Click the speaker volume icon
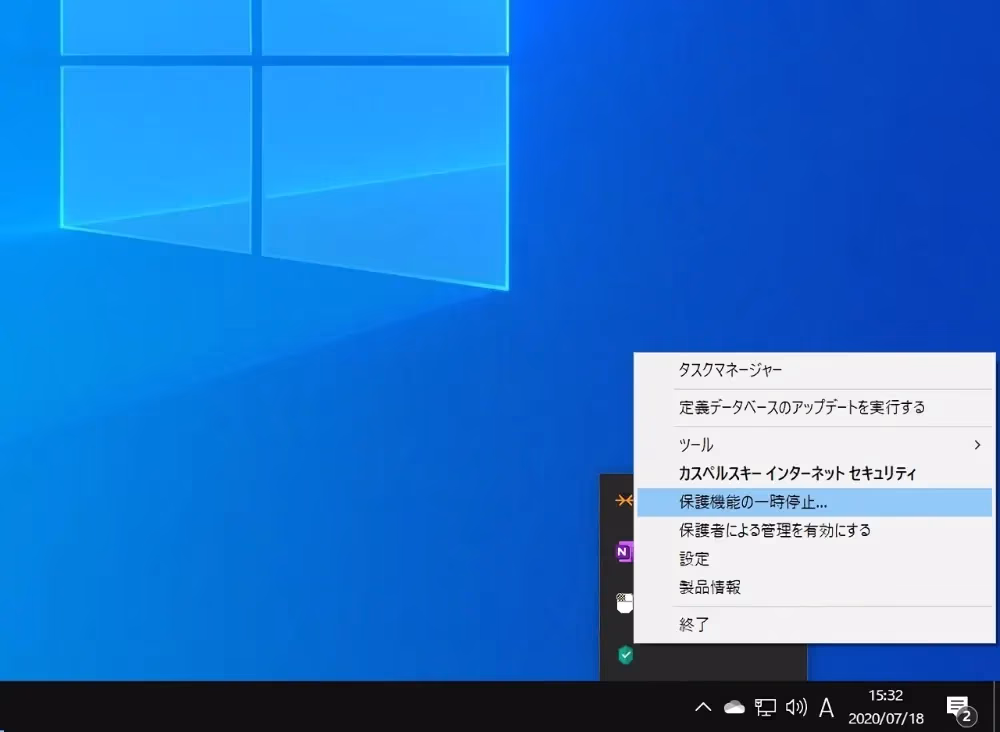Image resolution: width=1000 pixels, height=732 pixels. [796, 708]
